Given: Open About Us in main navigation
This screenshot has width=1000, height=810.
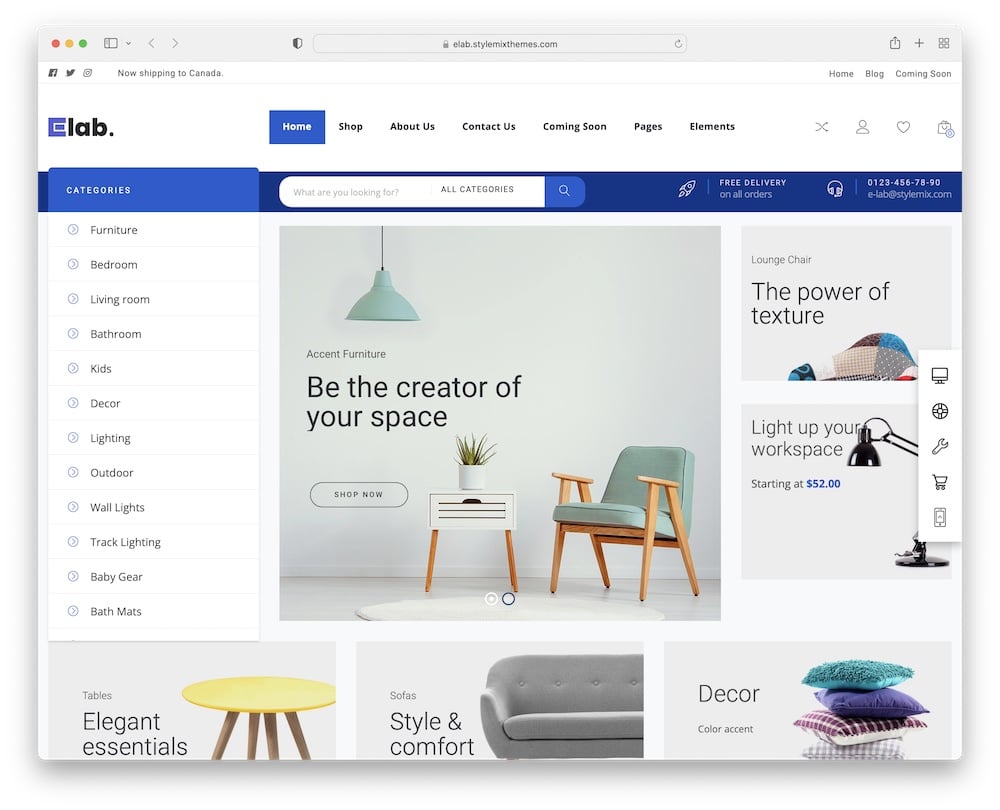Looking at the screenshot, I should pos(413,127).
